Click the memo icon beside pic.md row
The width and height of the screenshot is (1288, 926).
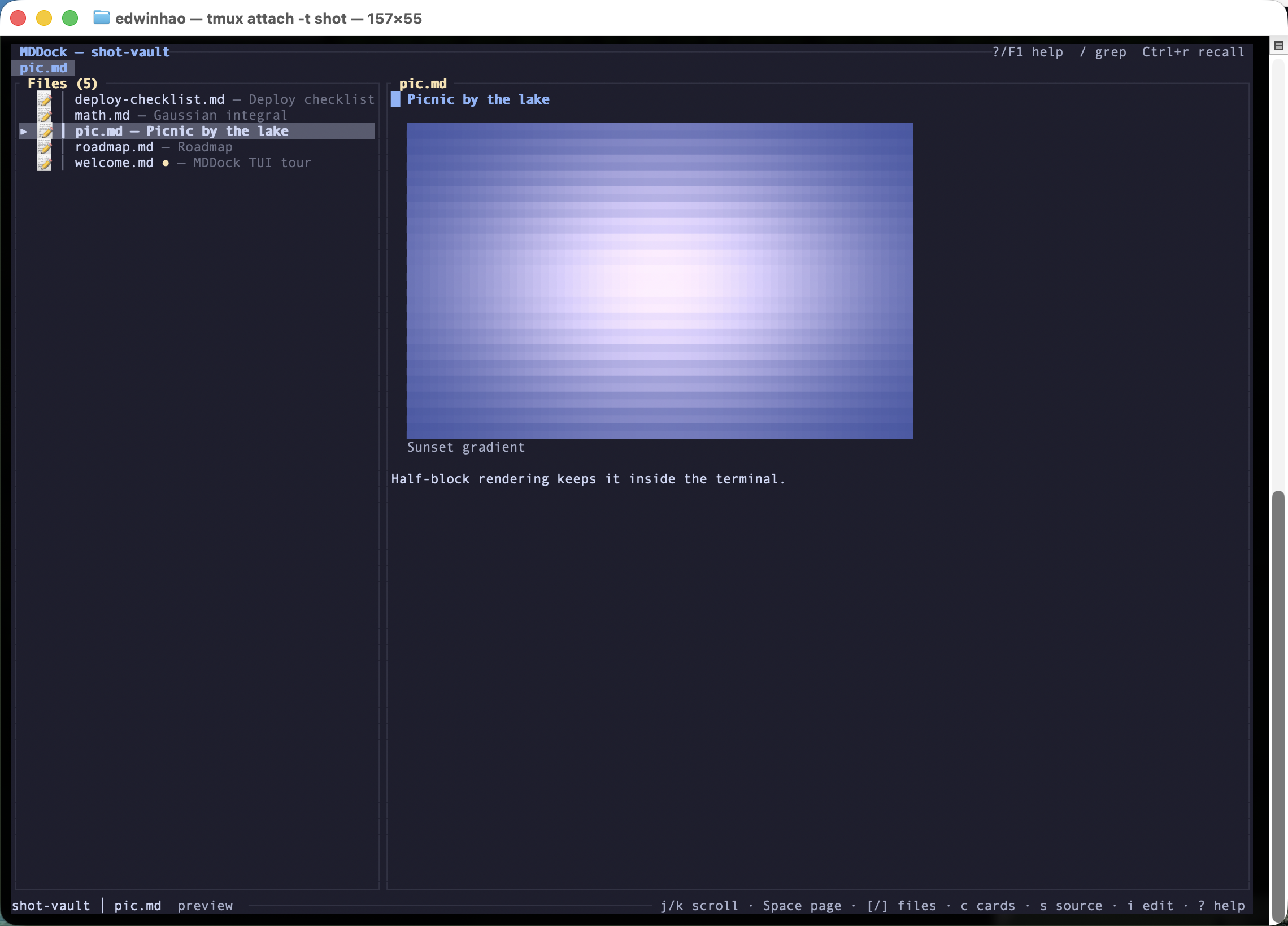(x=44, y=132)
